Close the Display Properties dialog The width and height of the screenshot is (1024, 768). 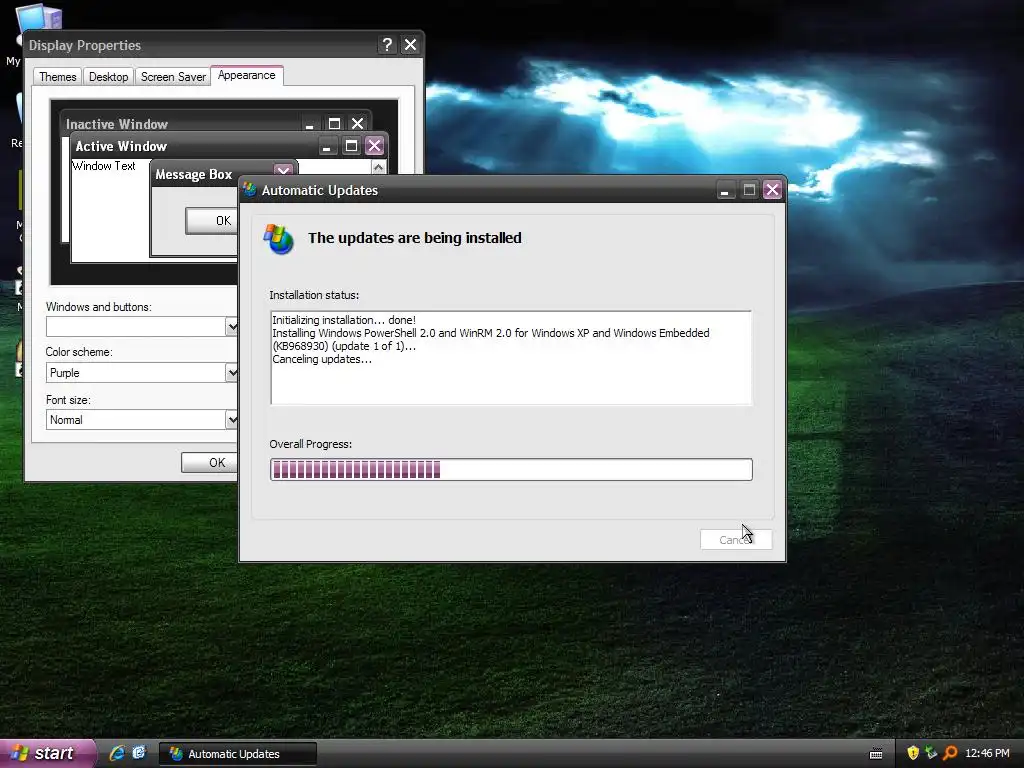pyautogui.click(x=410, y=44)
